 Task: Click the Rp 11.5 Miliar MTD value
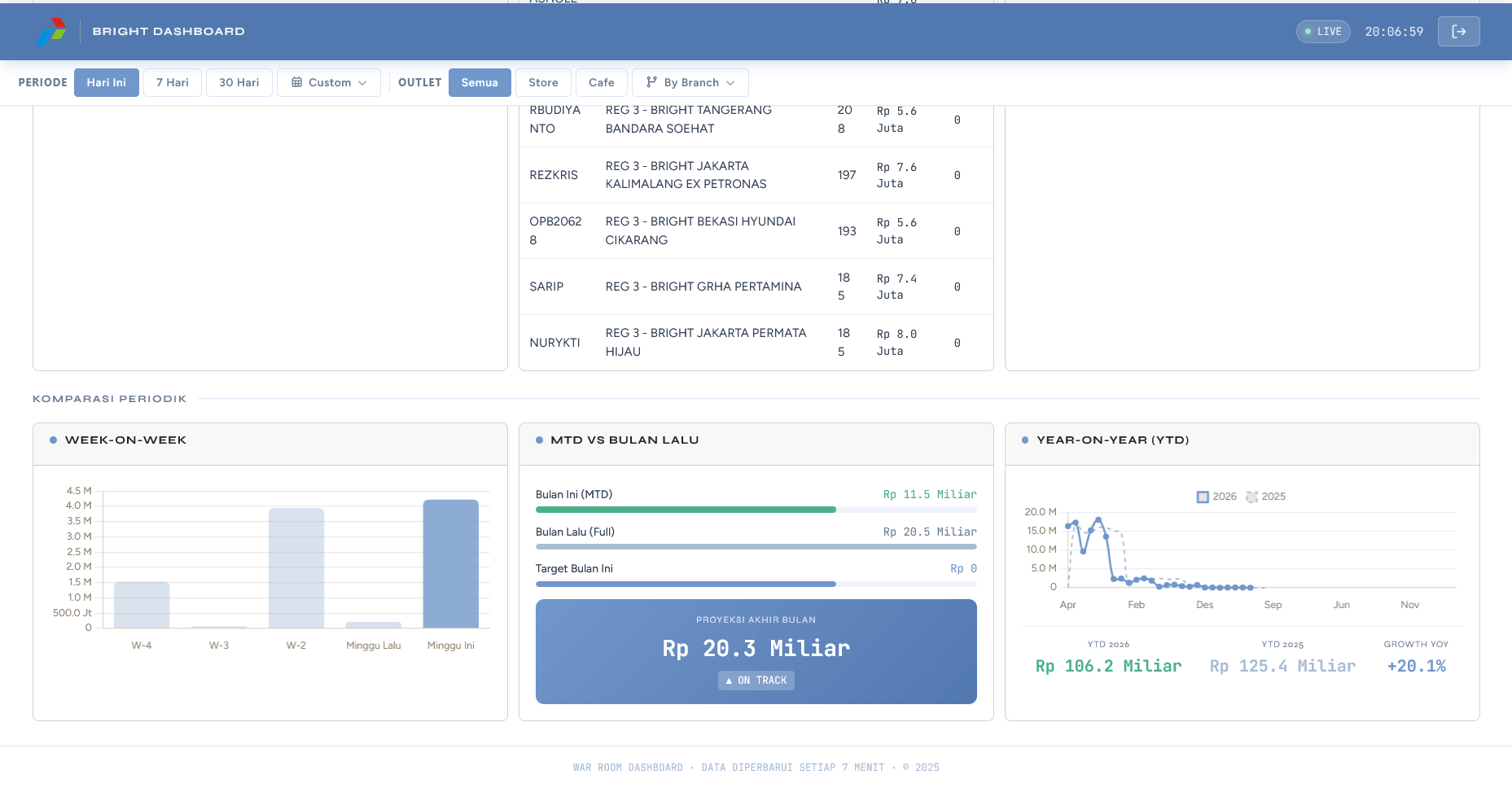(930, 495)
